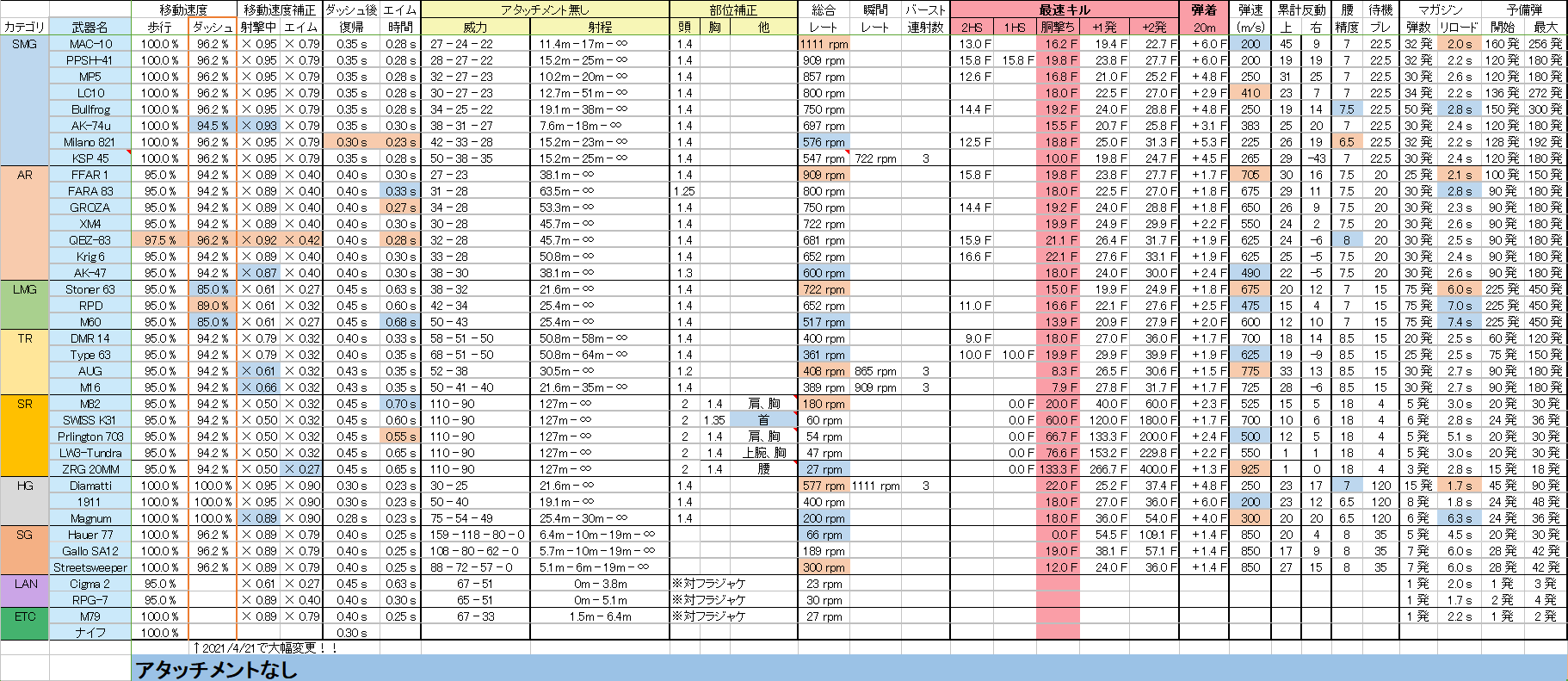Image resolution: width=1568 pixels, height=681 pixels.
Task: Select the RPG-7 name cell
Action: click(90, 600)
